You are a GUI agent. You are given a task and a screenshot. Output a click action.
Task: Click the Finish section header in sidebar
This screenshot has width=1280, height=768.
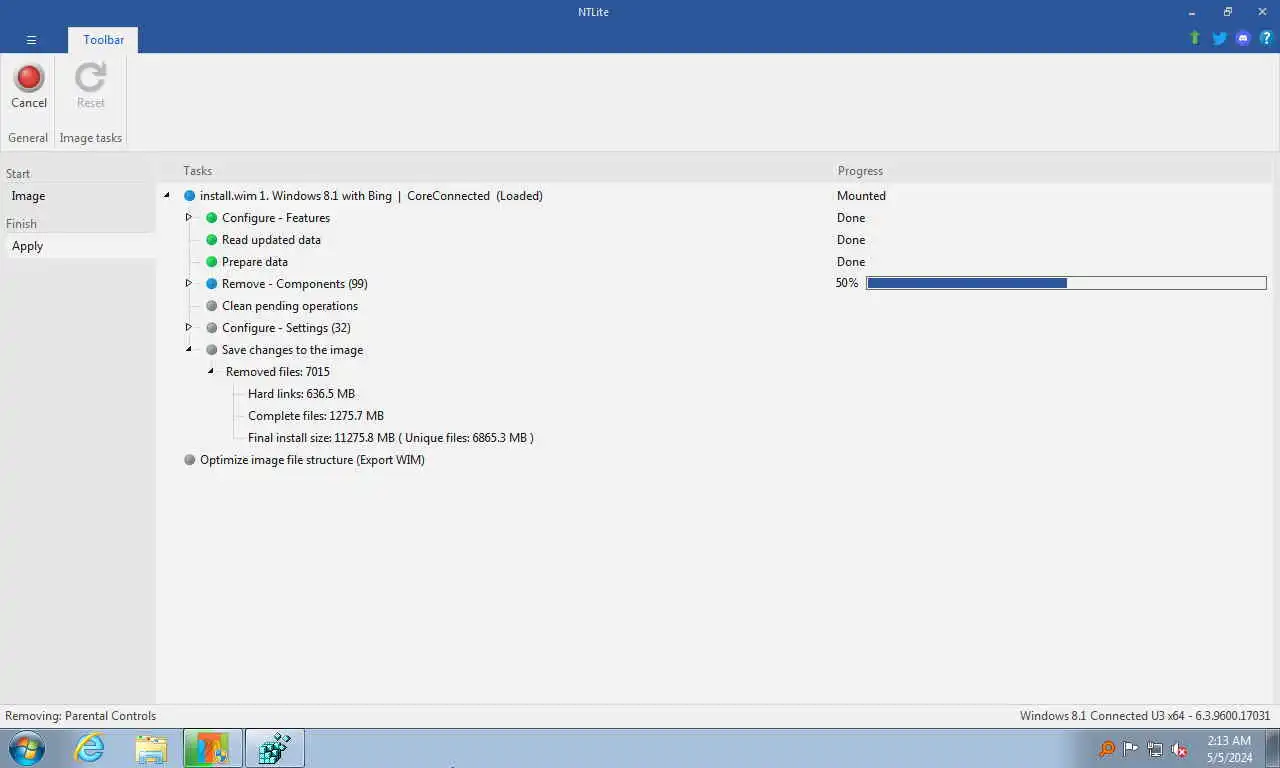[21, 224]
